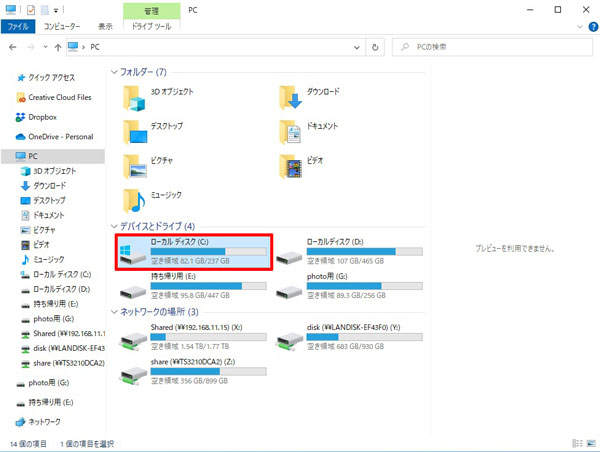Select ネットワーク in the navigation pane
This screenshot has height=452, width=600.
(x=38, y=422)
